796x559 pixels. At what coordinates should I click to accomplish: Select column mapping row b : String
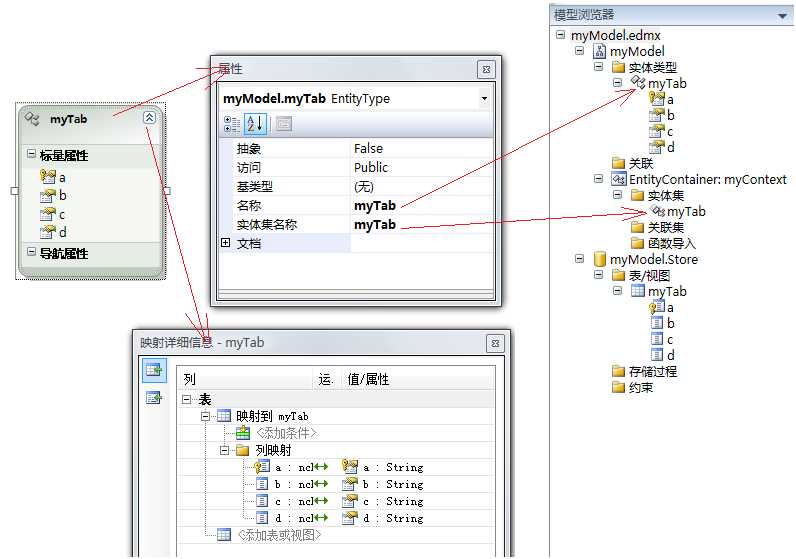336,484
